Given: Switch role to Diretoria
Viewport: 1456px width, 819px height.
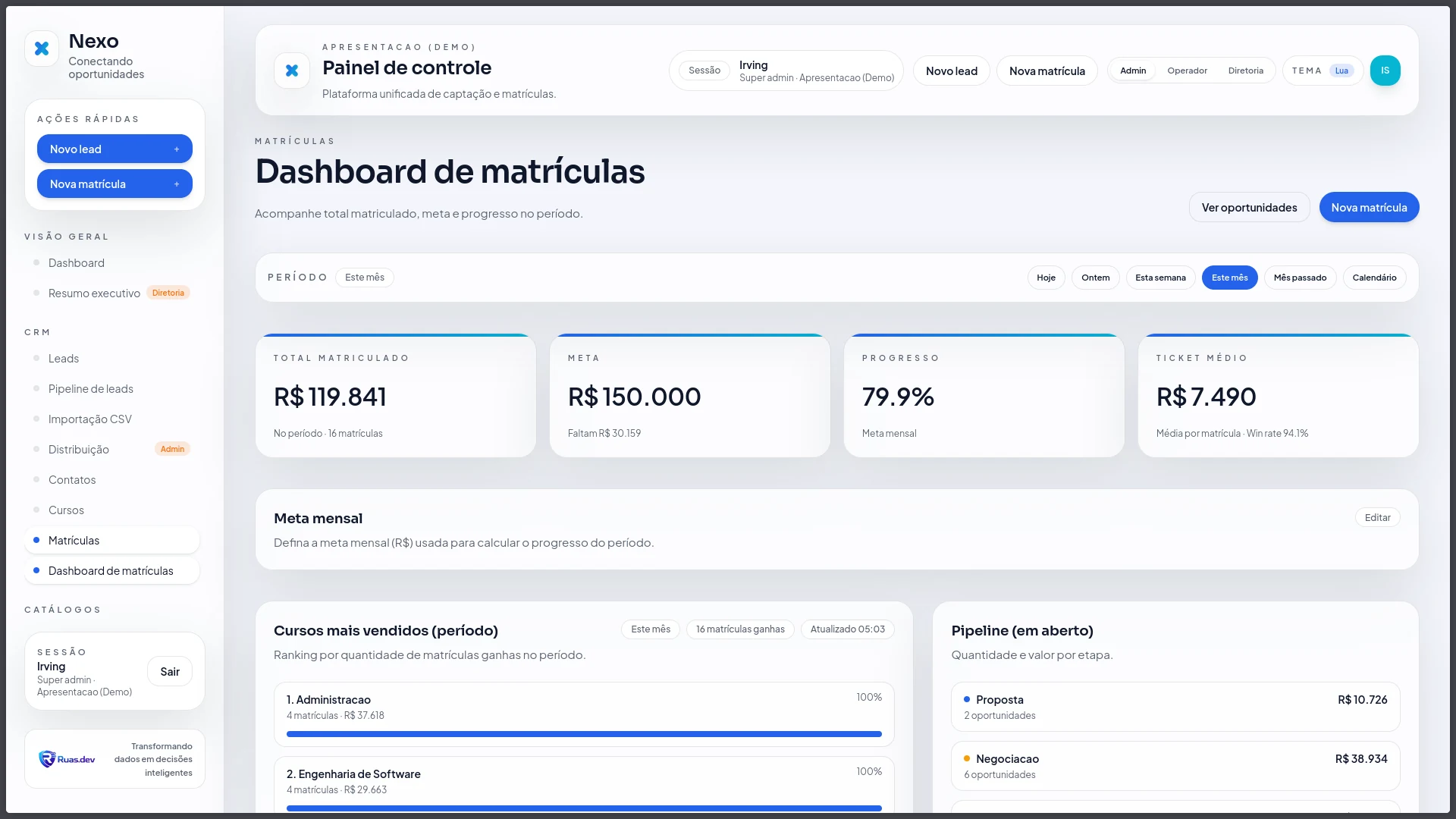Looking at the screenshot, I should click(1245, 71).
